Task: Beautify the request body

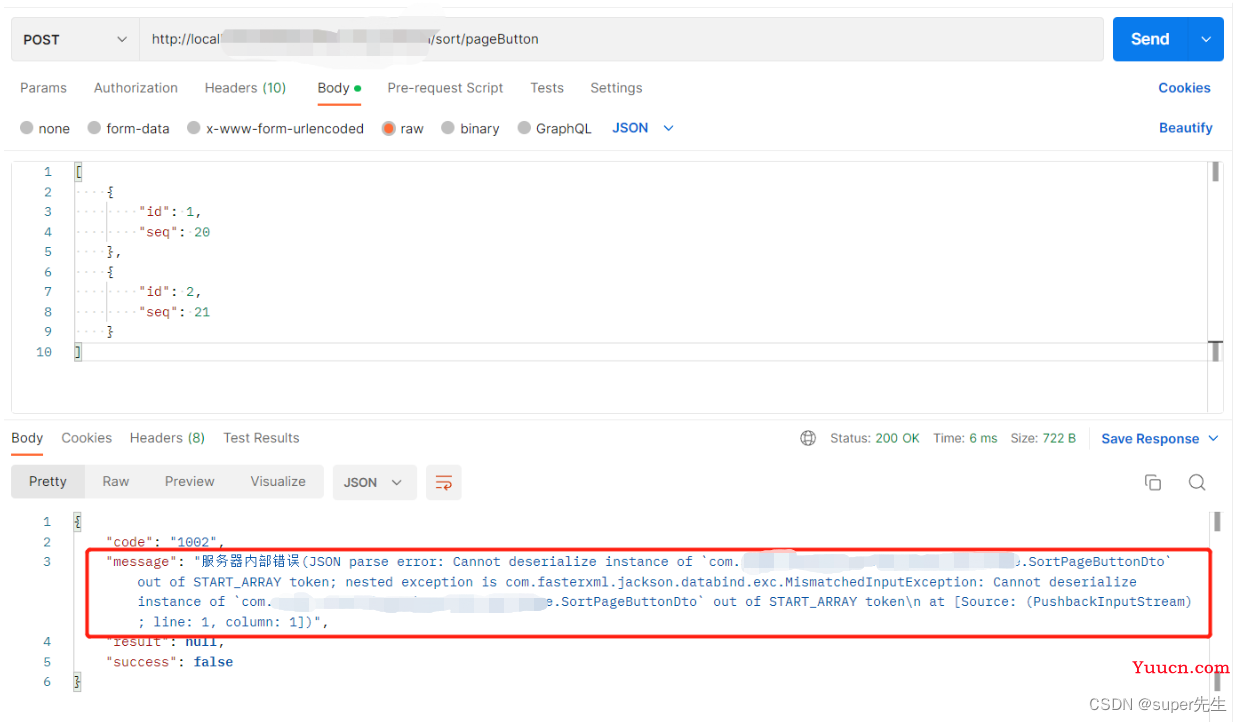Action: [x=1186, y=128]
